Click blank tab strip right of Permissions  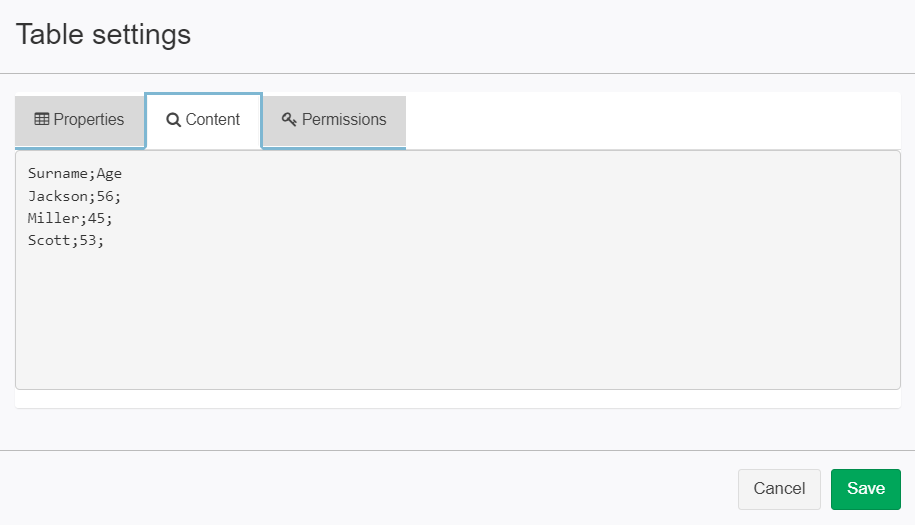(653, 120)
